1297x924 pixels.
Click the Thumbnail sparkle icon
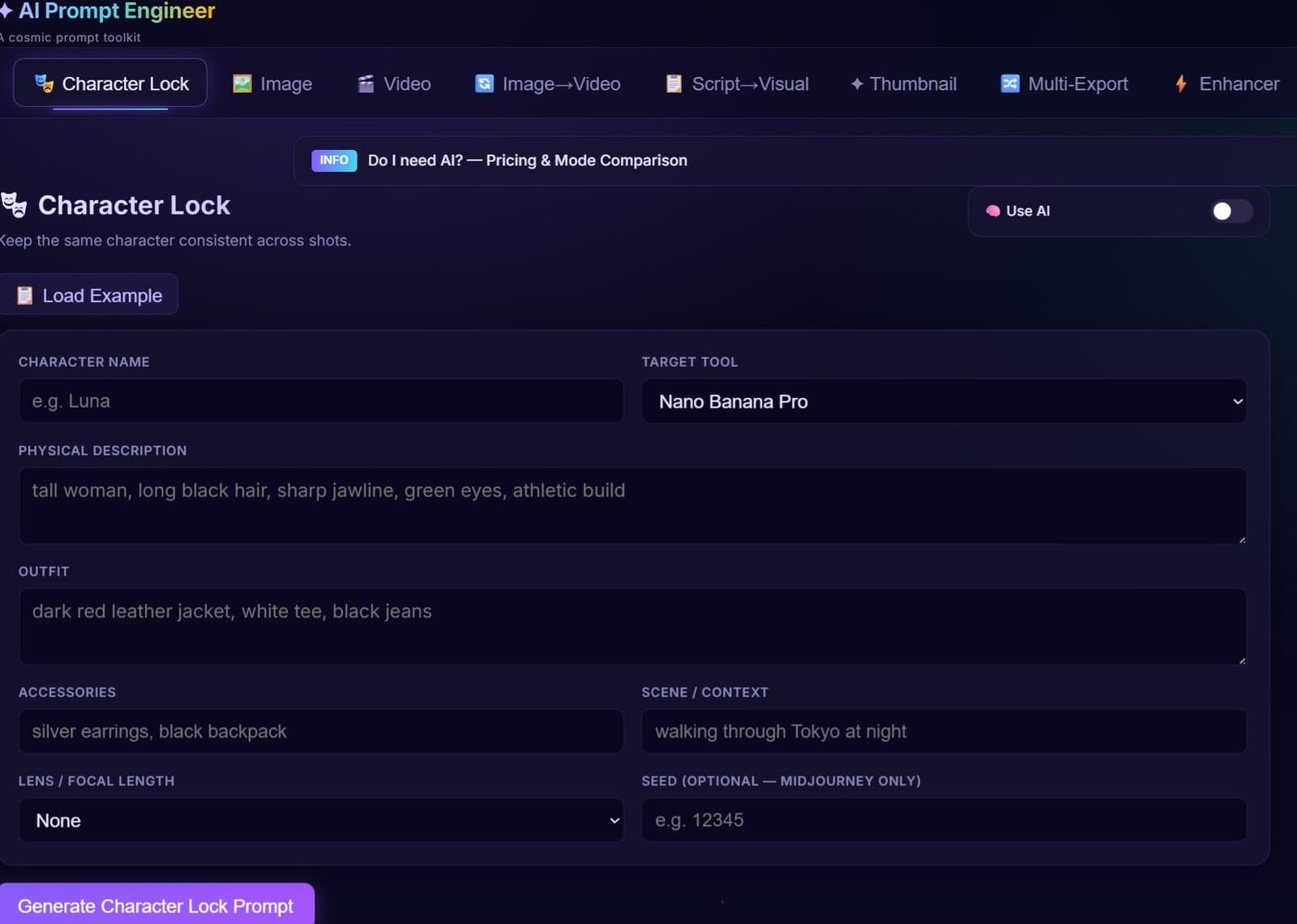856,83
